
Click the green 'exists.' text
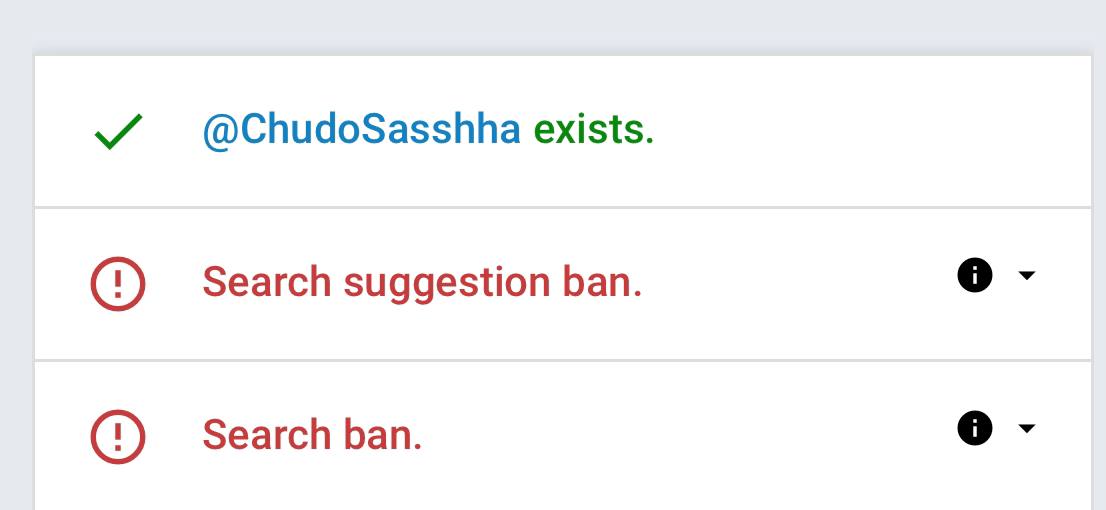point(594,130)
